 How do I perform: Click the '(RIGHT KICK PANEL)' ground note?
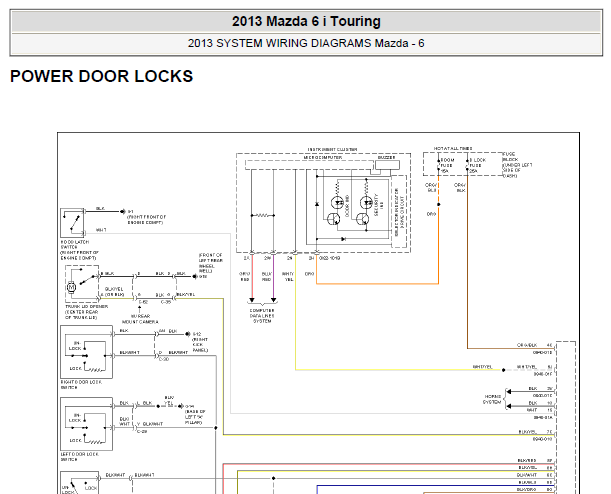(200, 345)
